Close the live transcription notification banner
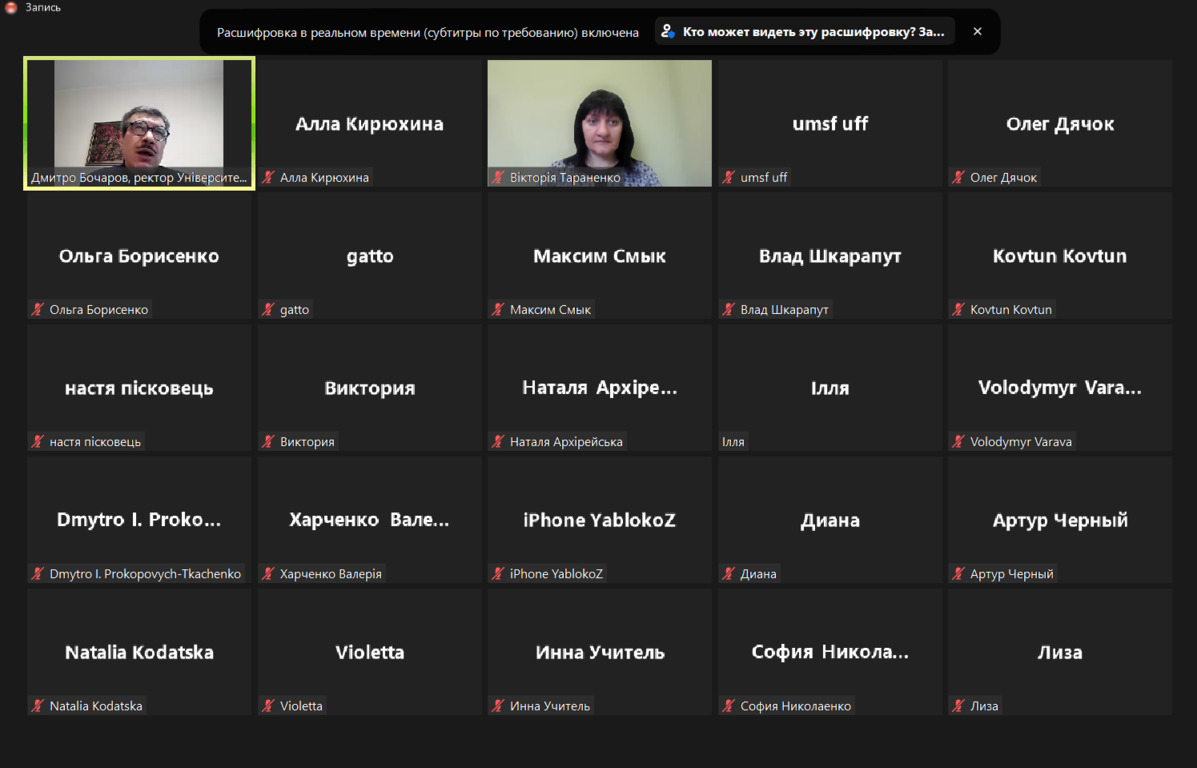Screen dimensions: 1197x768 977,31
